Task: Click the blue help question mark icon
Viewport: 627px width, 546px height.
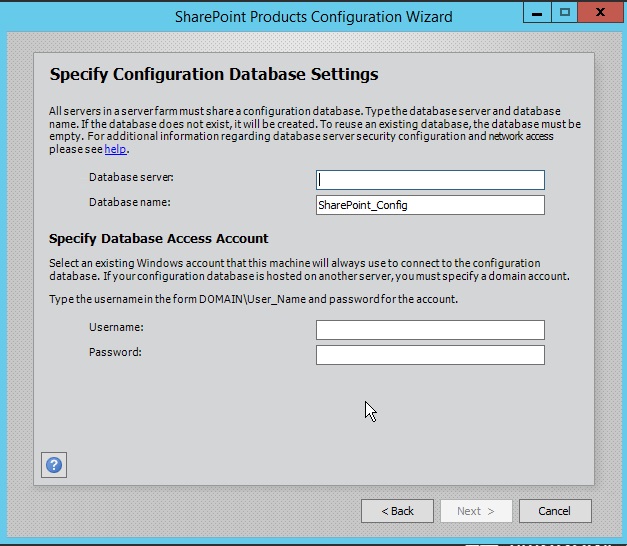Action: 54,465
